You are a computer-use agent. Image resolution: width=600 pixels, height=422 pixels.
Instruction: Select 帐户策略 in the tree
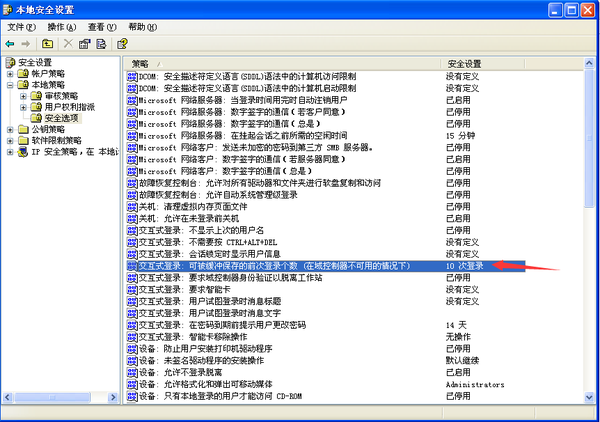pos(48,73)
